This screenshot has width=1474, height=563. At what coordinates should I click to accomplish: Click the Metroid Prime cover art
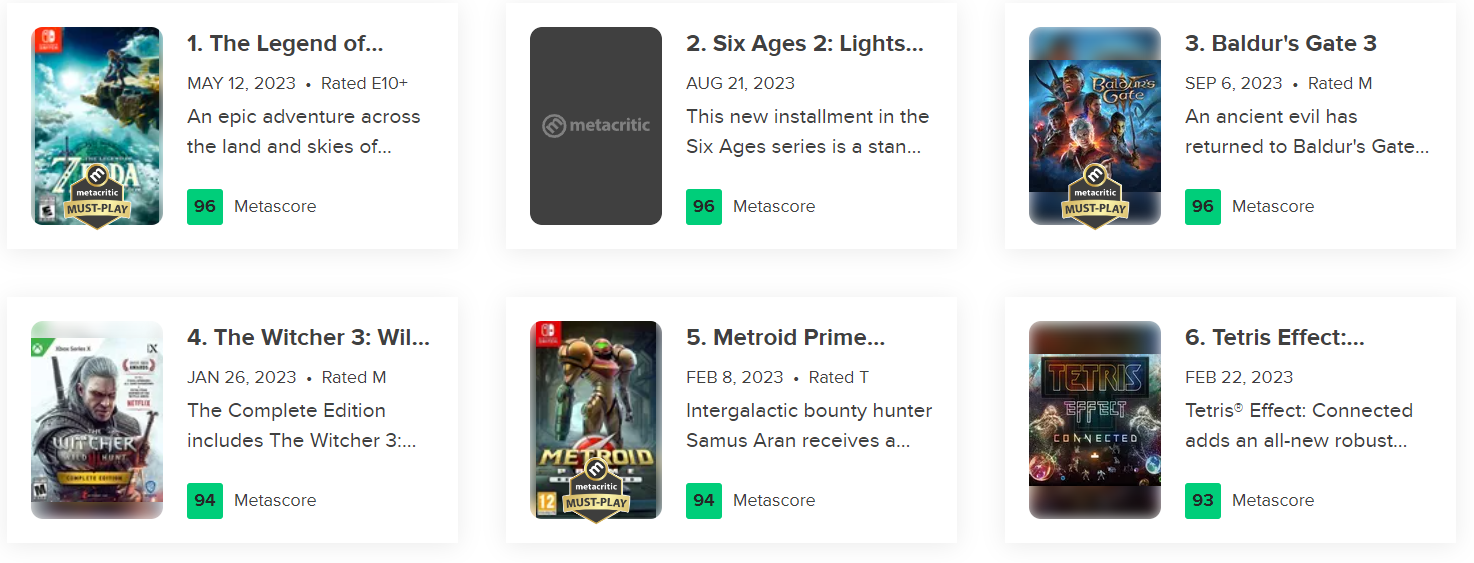tap(596, 420)
